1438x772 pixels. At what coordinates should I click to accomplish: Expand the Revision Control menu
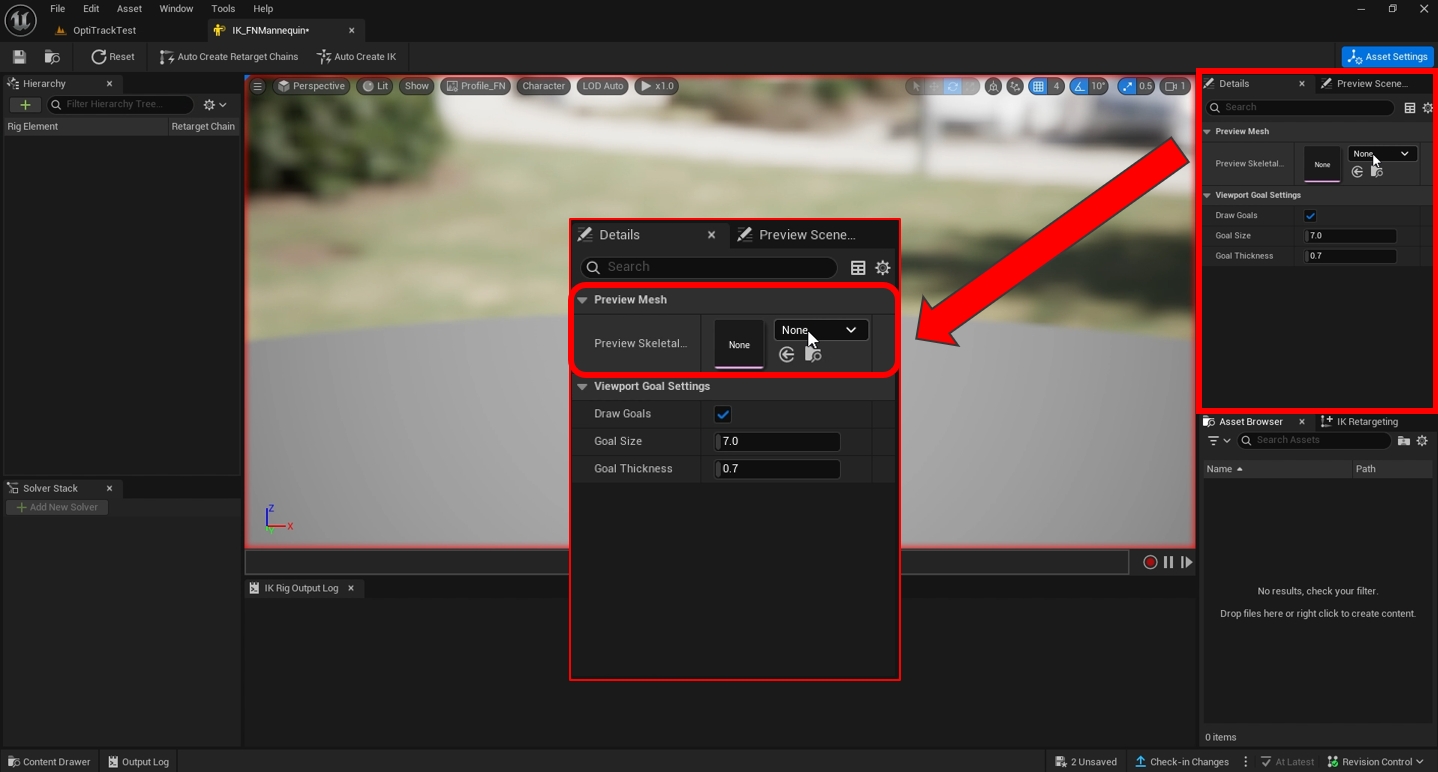coord(1376,762)
